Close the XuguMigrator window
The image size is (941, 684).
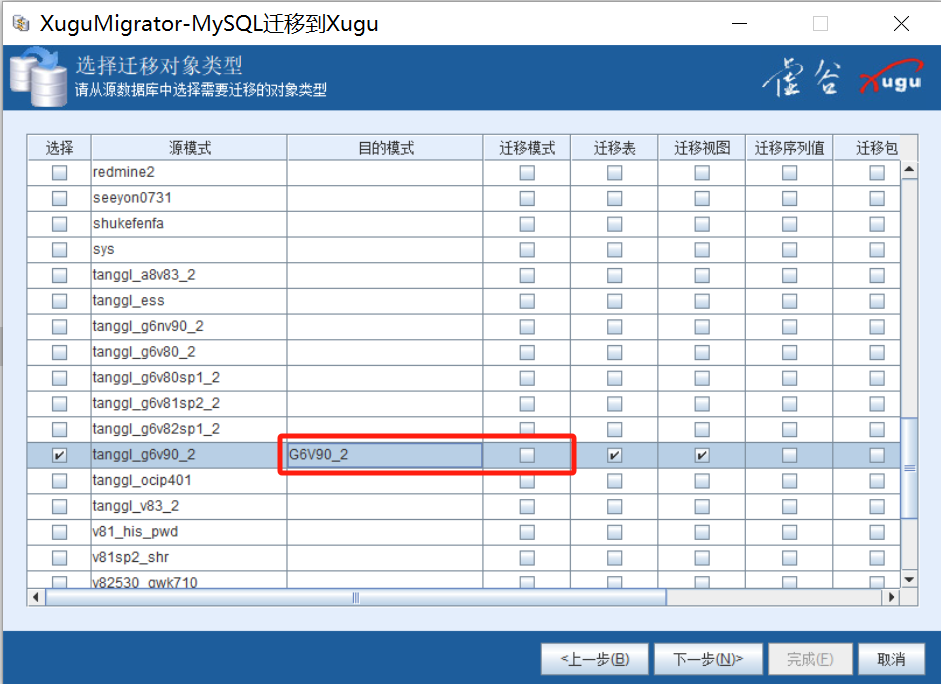(x=901, y=24)
